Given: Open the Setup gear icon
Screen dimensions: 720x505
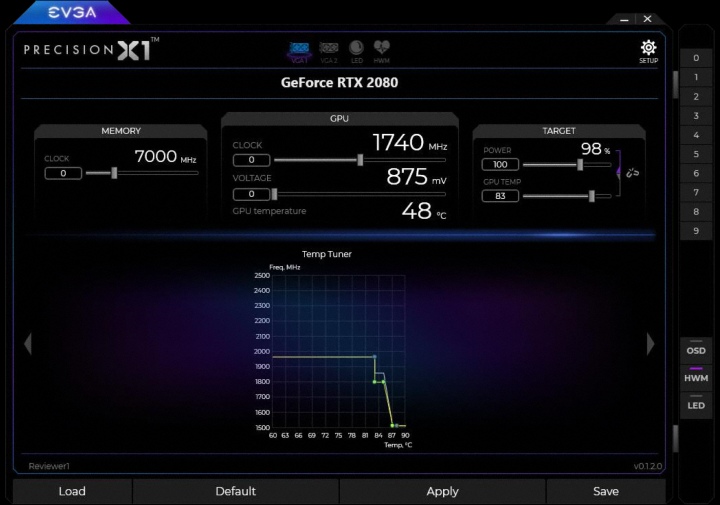Looking at the screenshot, I should pos(648,51).
